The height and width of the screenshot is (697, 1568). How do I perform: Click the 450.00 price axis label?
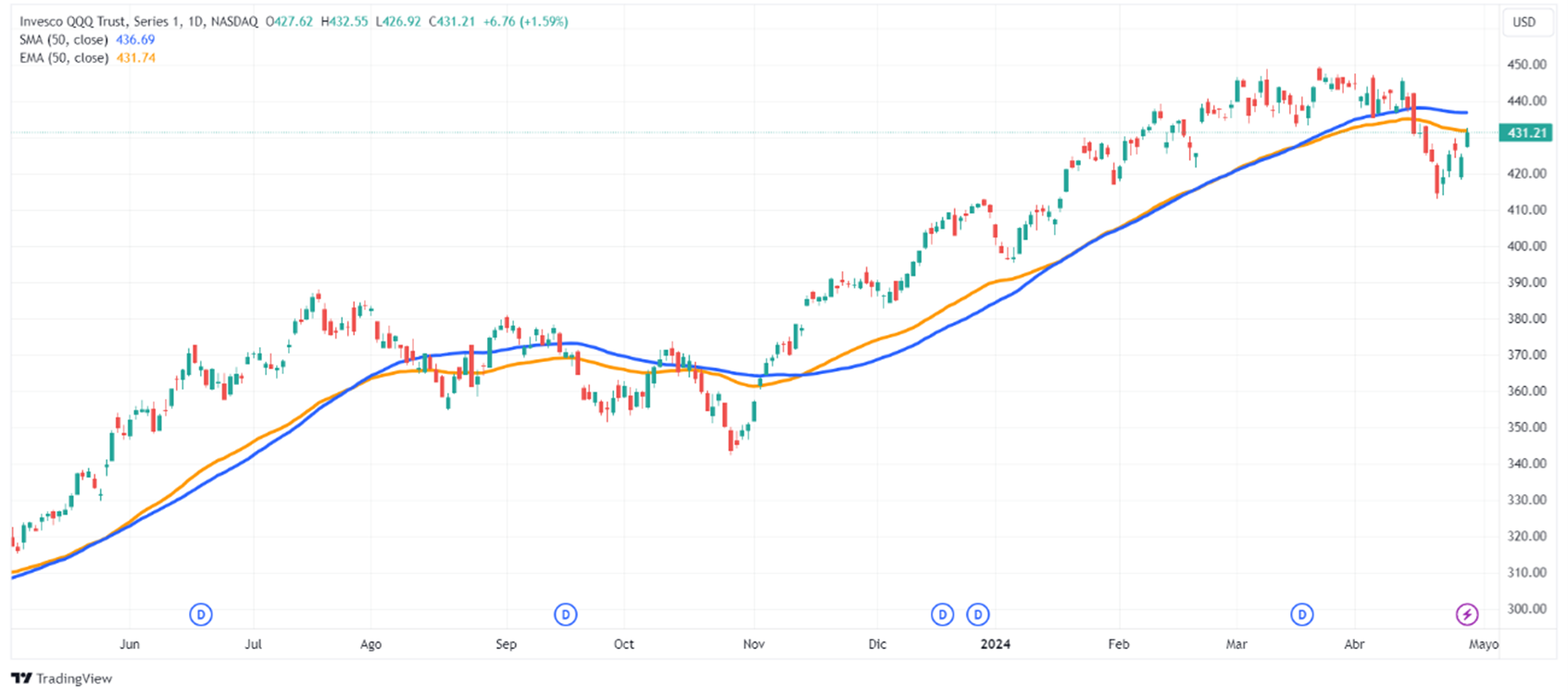pos(1527,65)
